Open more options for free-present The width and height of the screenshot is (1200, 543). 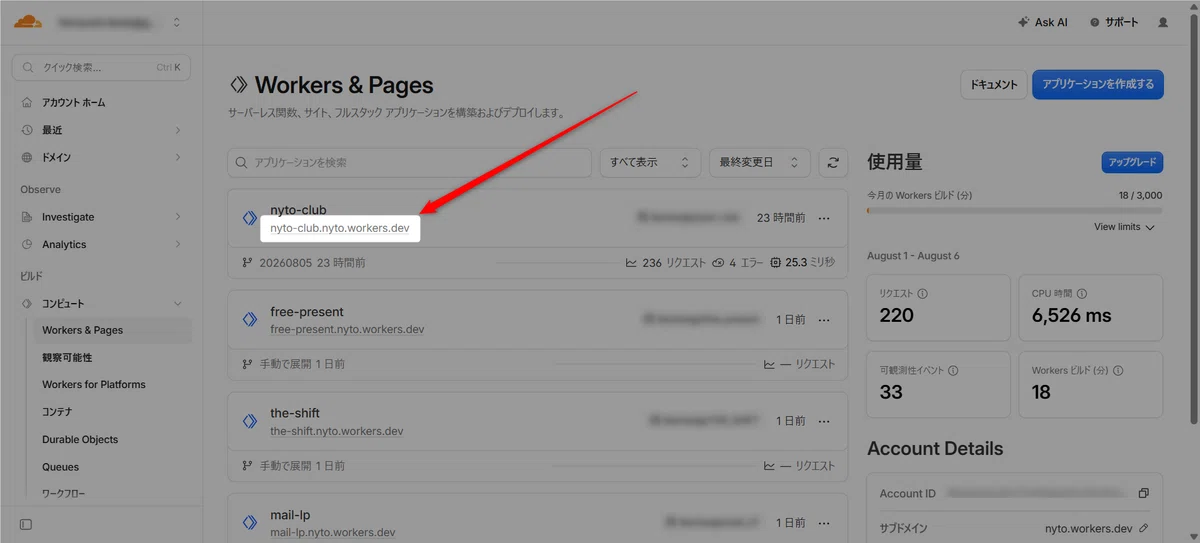click(824, 320)
